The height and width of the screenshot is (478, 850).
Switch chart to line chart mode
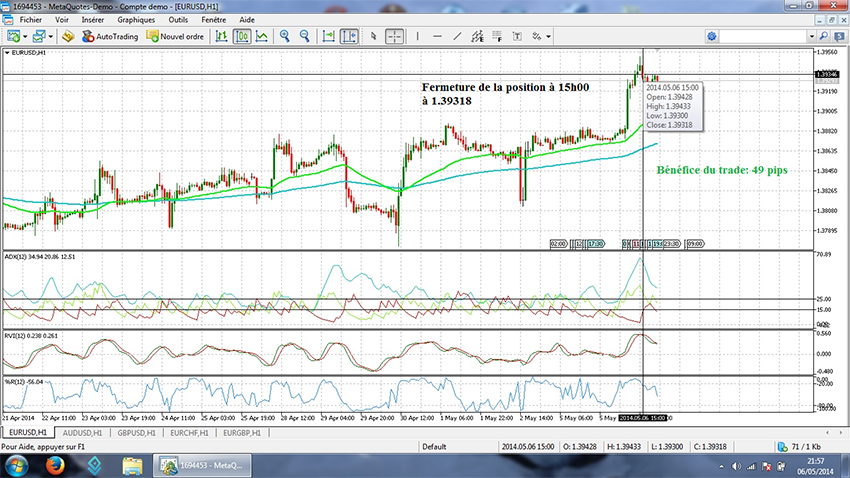pos(262,36)
